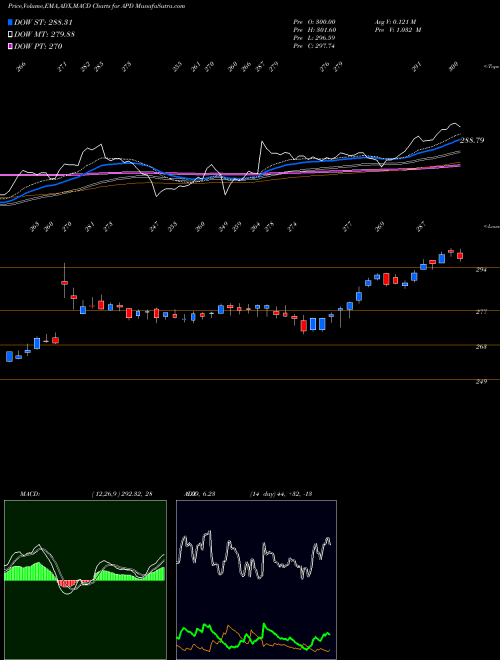Image resolution: width=500 pixels, height=660 pixels.
Task: Select the Pre C: 297.74 value
Action: click(314, 46)
